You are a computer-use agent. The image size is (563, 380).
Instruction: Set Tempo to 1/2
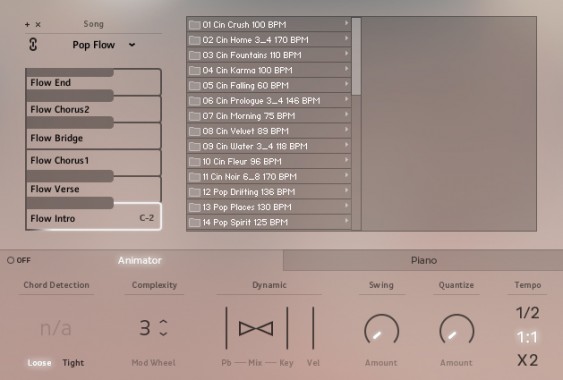527,313
